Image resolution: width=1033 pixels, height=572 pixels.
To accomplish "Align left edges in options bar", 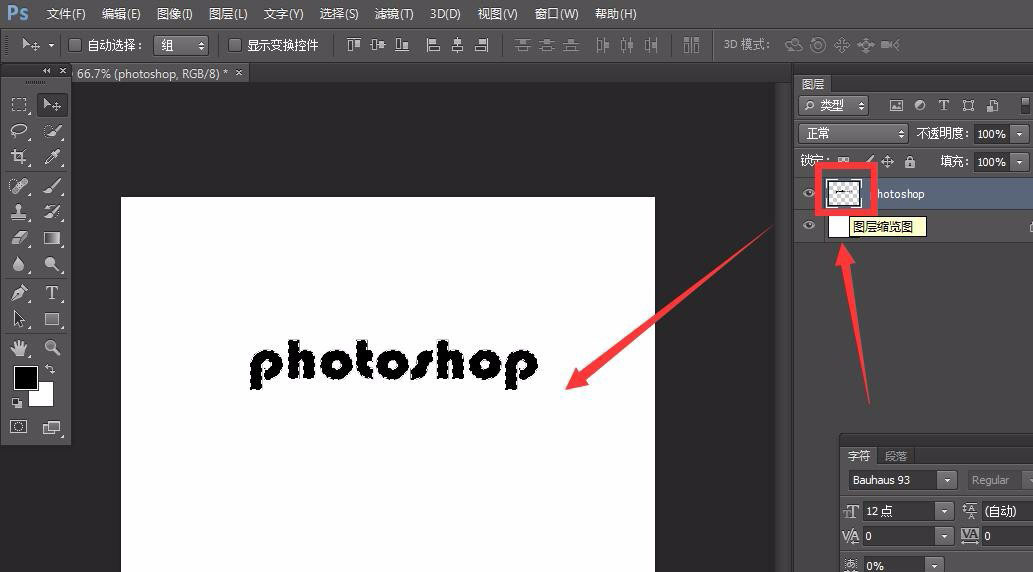I will (433, 45).
